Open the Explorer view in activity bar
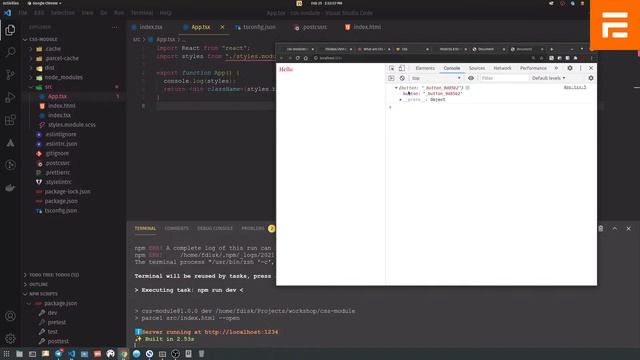640x360 pixels. click(x=10, y=30)
